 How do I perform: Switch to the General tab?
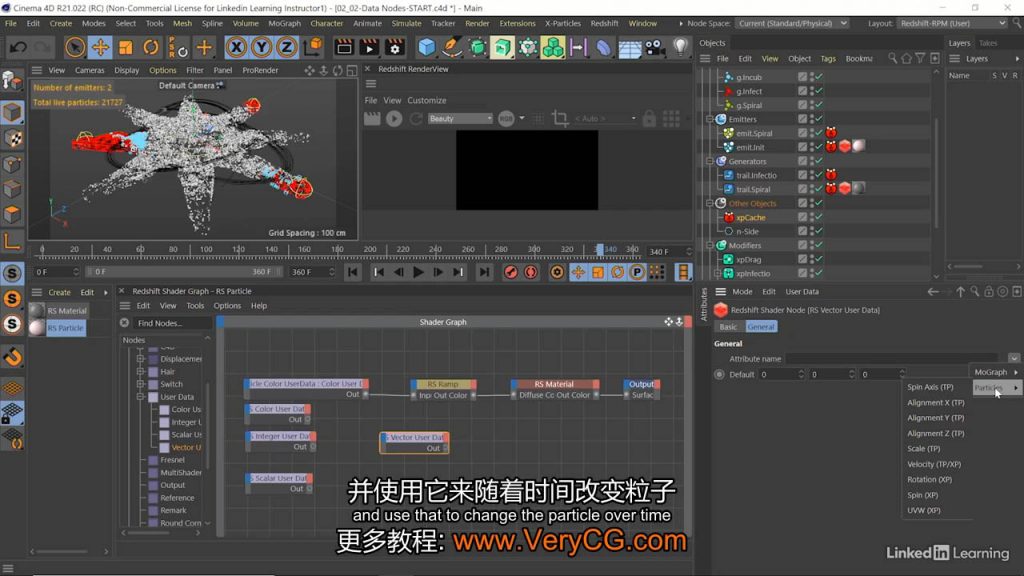[761, 327]
